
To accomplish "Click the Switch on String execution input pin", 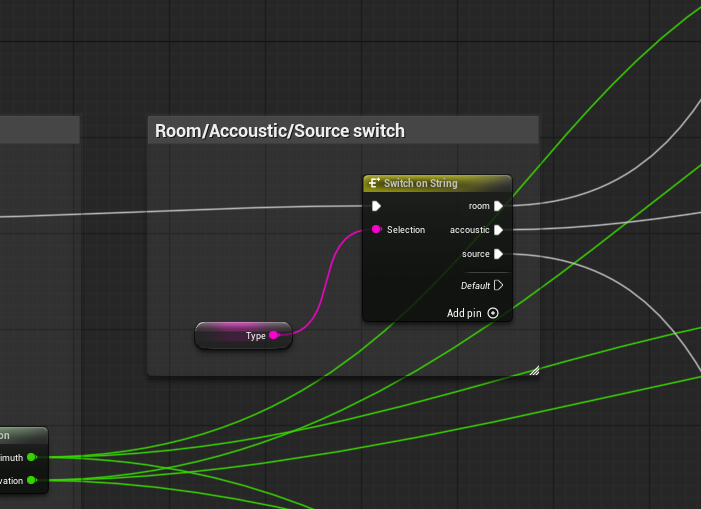I will coord(376,206).
